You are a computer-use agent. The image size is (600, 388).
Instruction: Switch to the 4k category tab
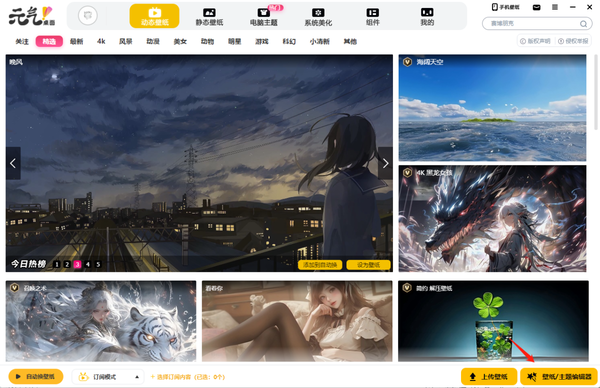(101, 41)
